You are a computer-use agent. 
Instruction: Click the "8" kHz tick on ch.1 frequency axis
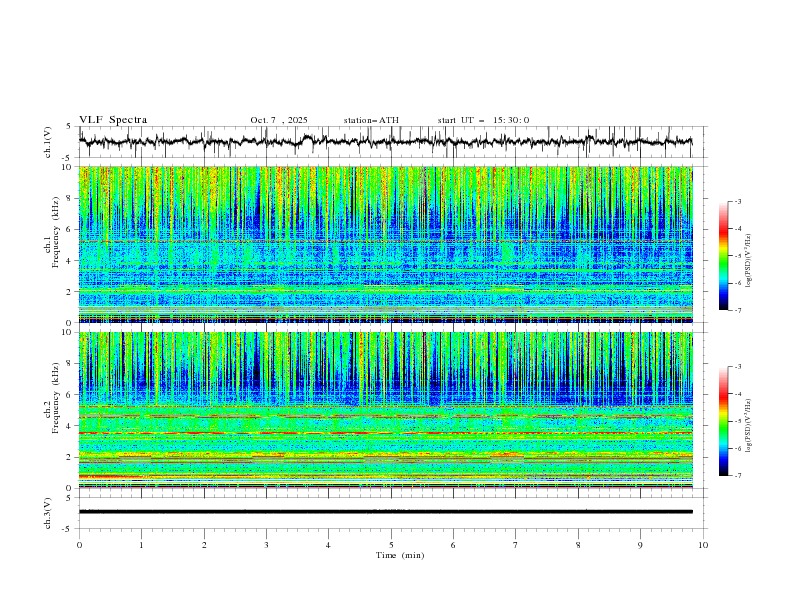click(x=70, y=198)
